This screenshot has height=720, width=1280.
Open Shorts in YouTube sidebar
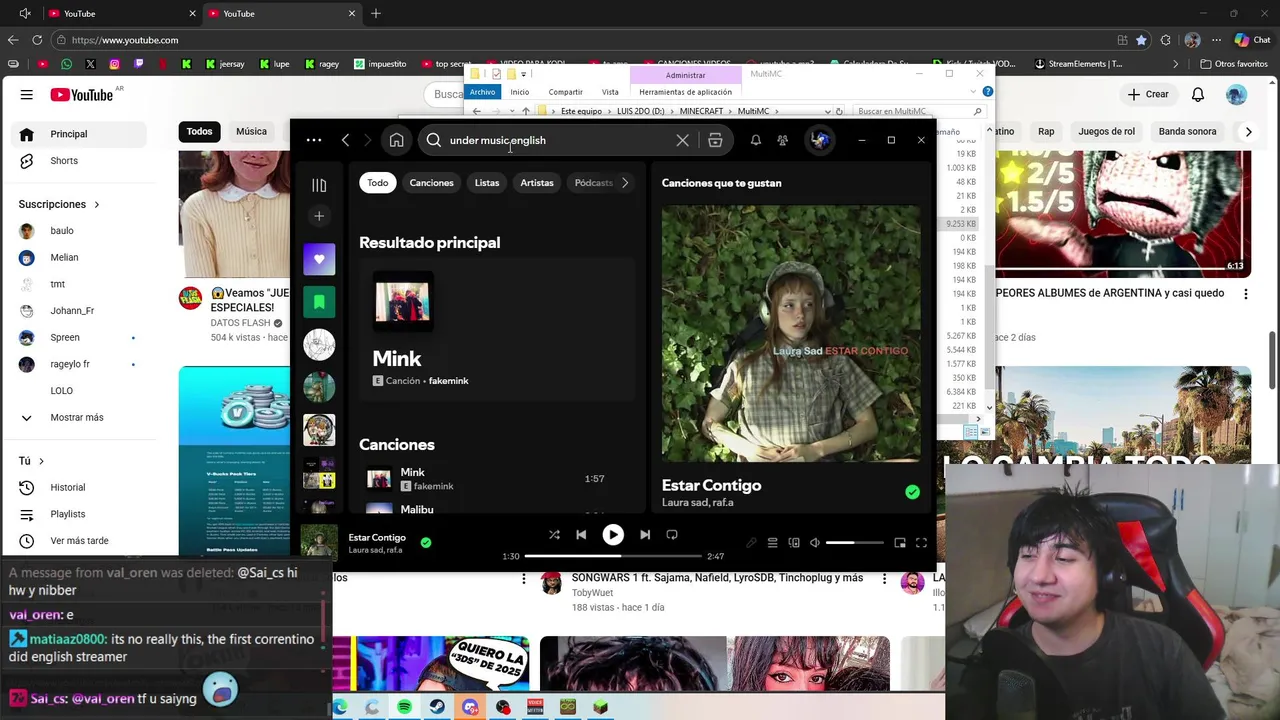click(64, 161)
